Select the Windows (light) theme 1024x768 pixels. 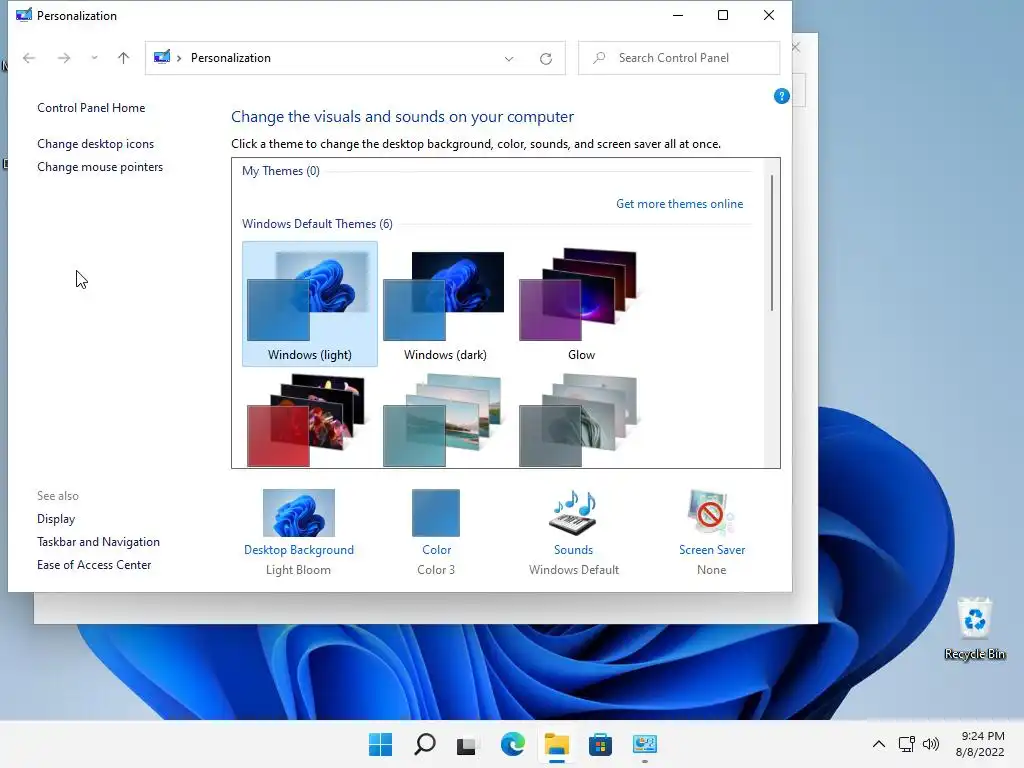tap(310, 304)
